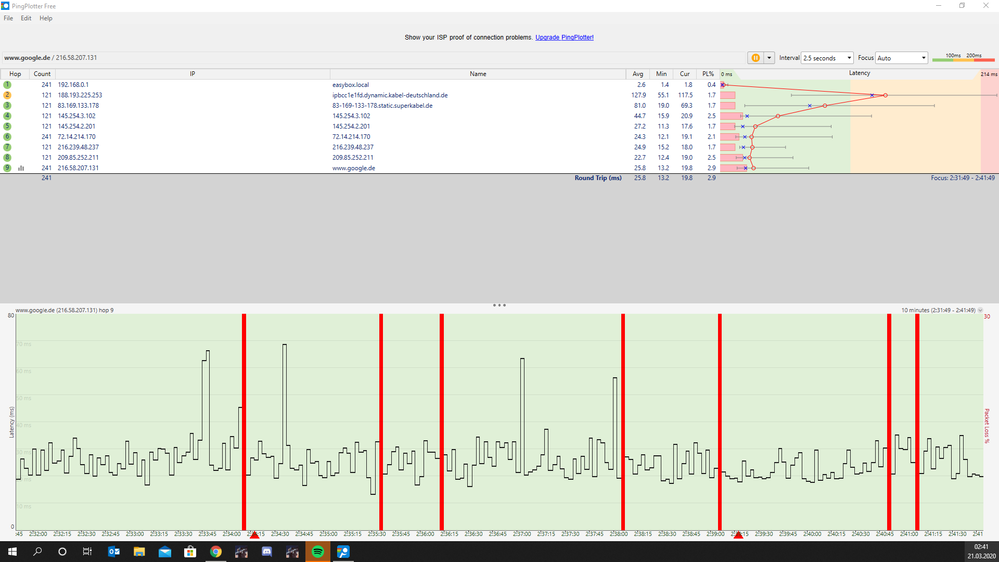Select hop 7 circle icon
Viewport: 999px width, 562px height.
7,147
